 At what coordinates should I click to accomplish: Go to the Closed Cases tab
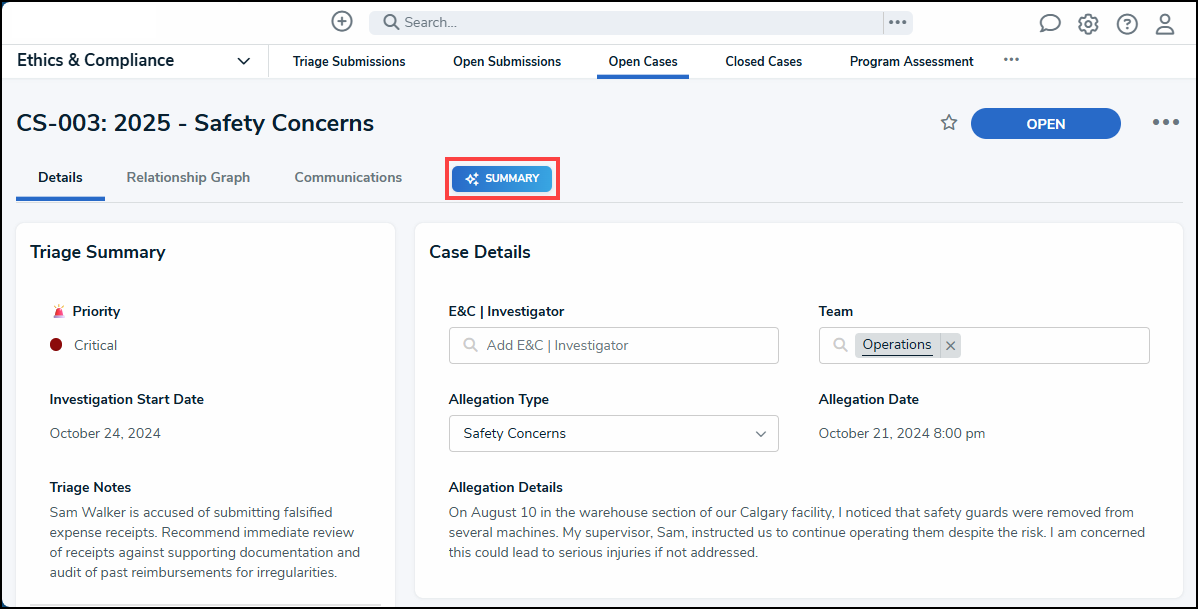(x=763, y=61)
